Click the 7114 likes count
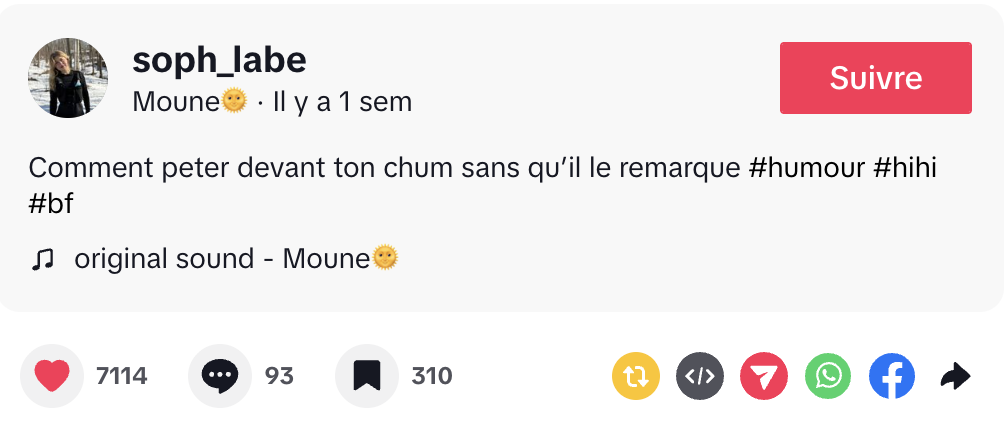Viewport: 1006px width, 430px height. pos(122,376)
